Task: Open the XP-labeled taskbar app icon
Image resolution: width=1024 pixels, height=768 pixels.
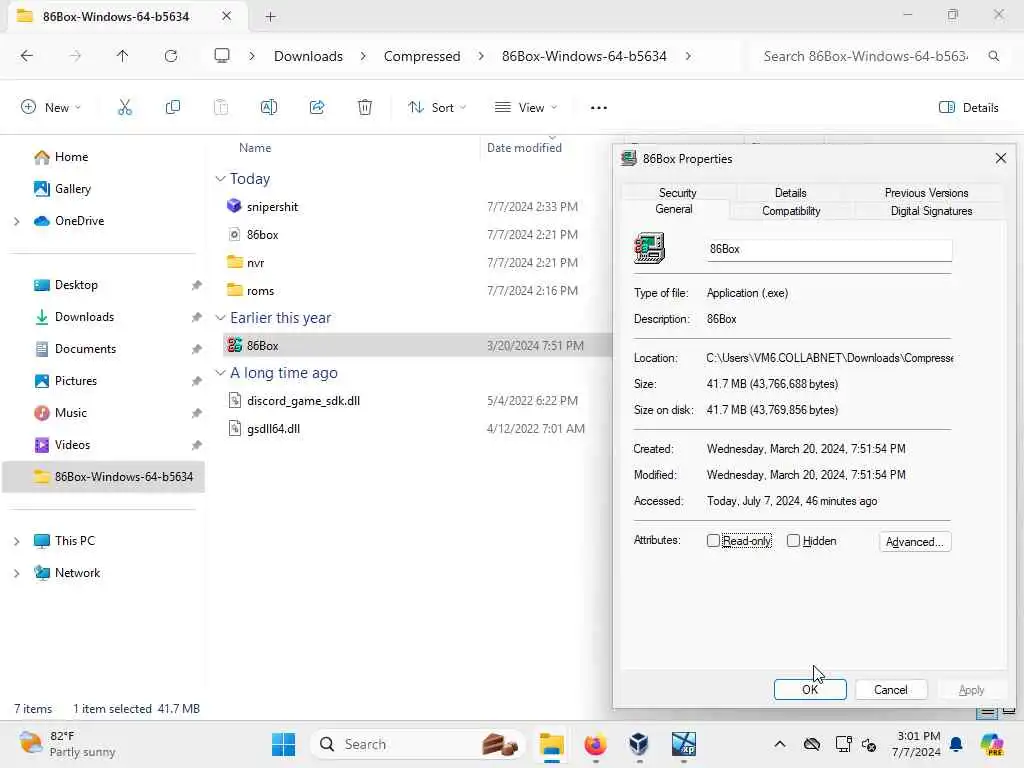Action: pyautogui.click(x=684, y=744)
